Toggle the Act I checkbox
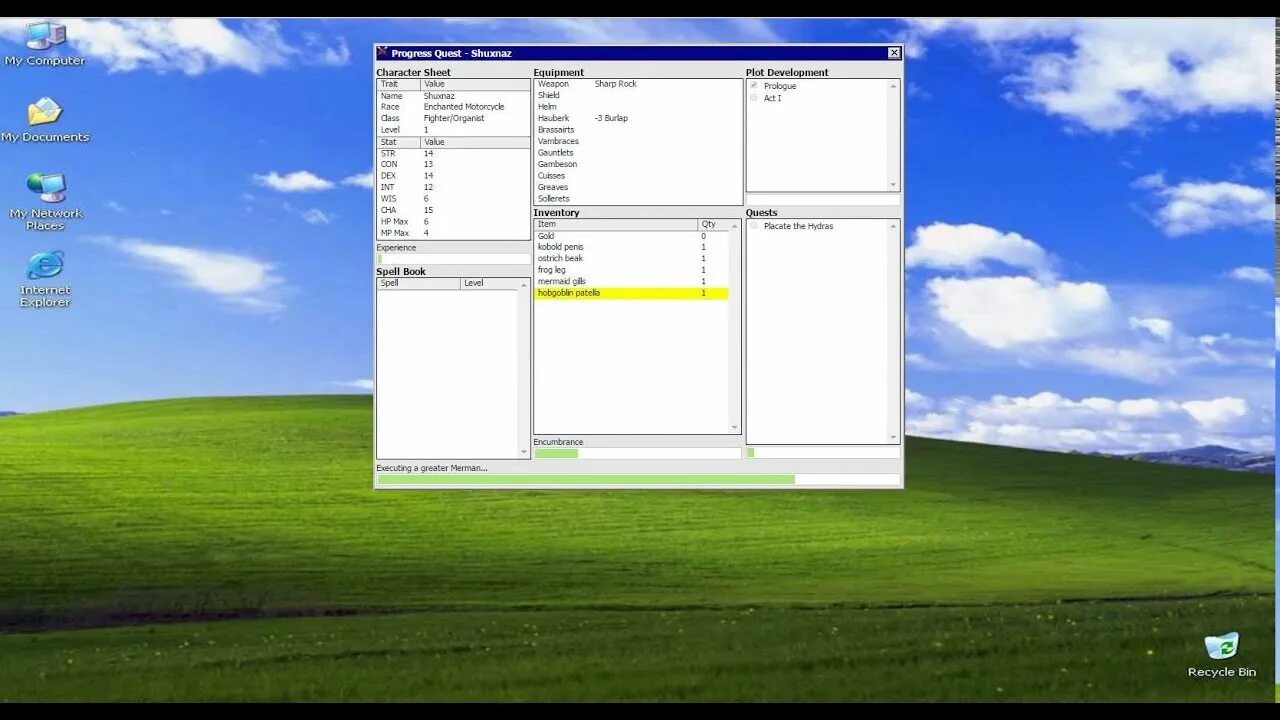Screen dimensions: 1280x720 [x=754, y=98]
